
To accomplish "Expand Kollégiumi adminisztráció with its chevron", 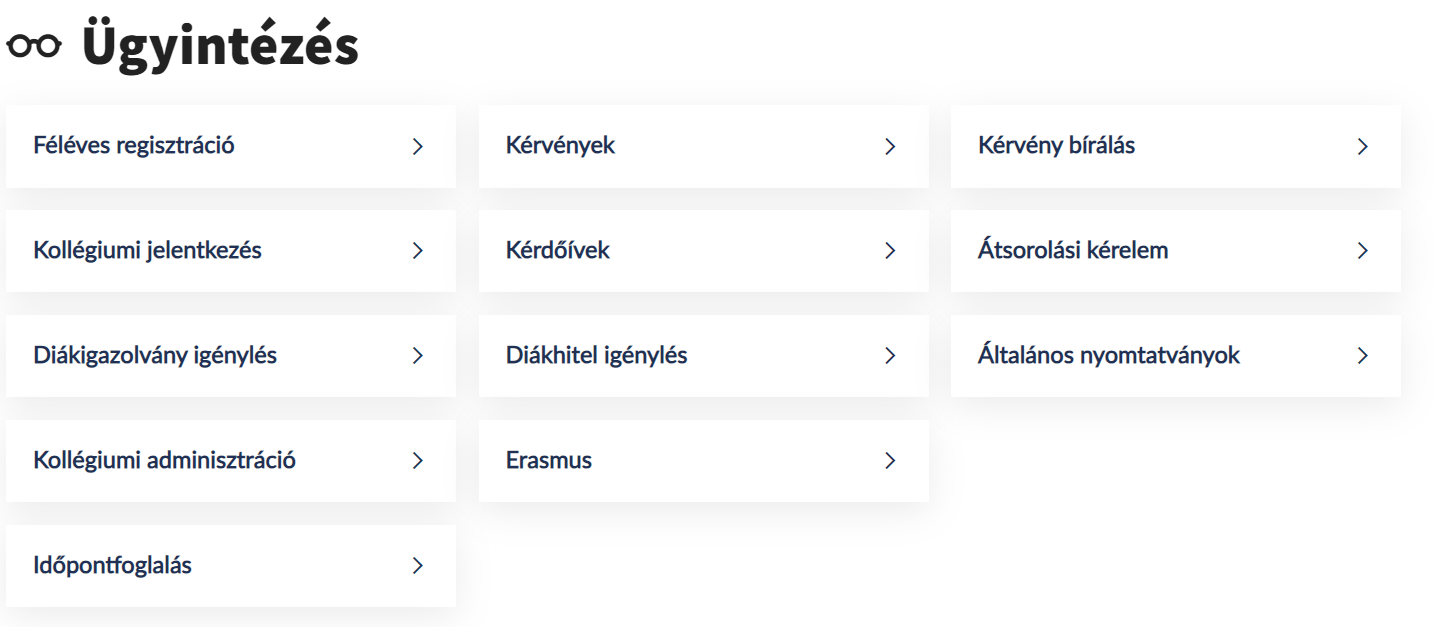I will [418, 461].
